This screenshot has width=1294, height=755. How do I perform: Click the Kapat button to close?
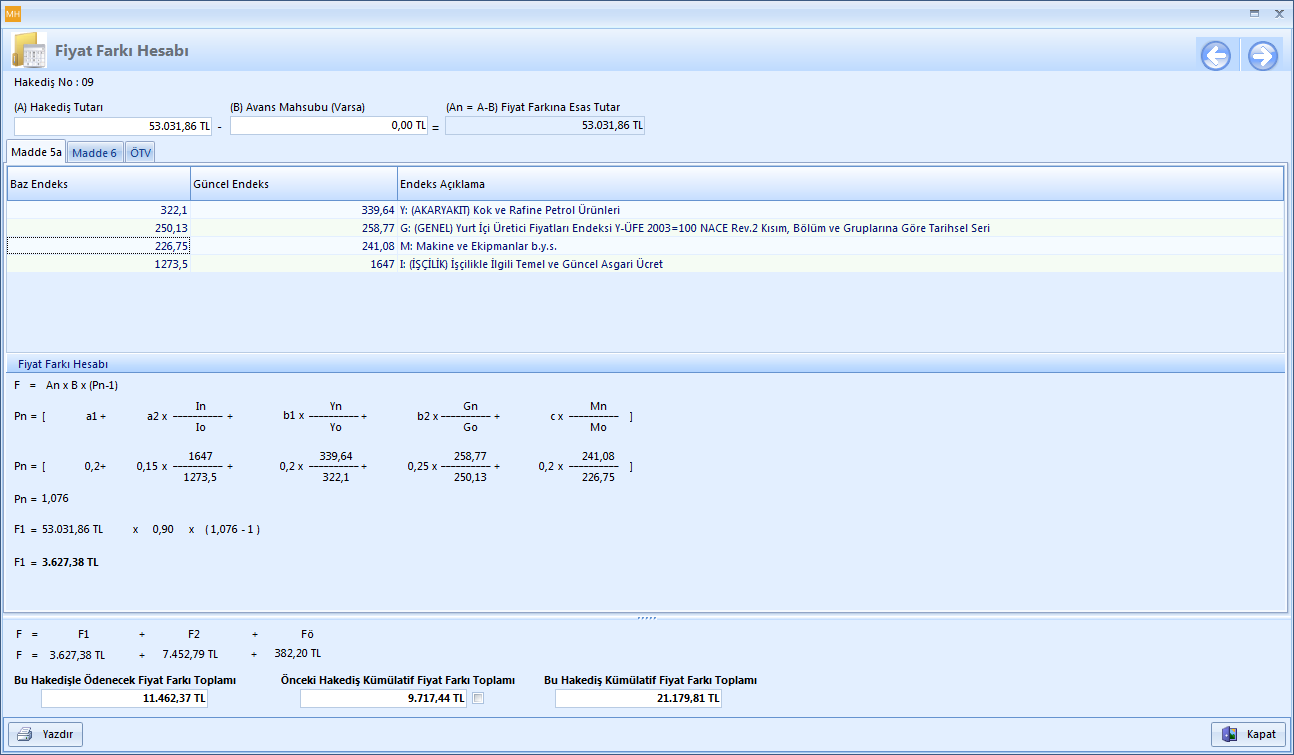coord(1247,734)
